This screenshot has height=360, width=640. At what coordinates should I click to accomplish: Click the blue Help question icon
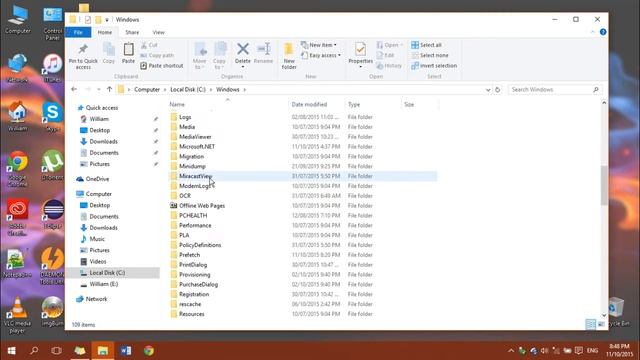[x=603, y=32]
